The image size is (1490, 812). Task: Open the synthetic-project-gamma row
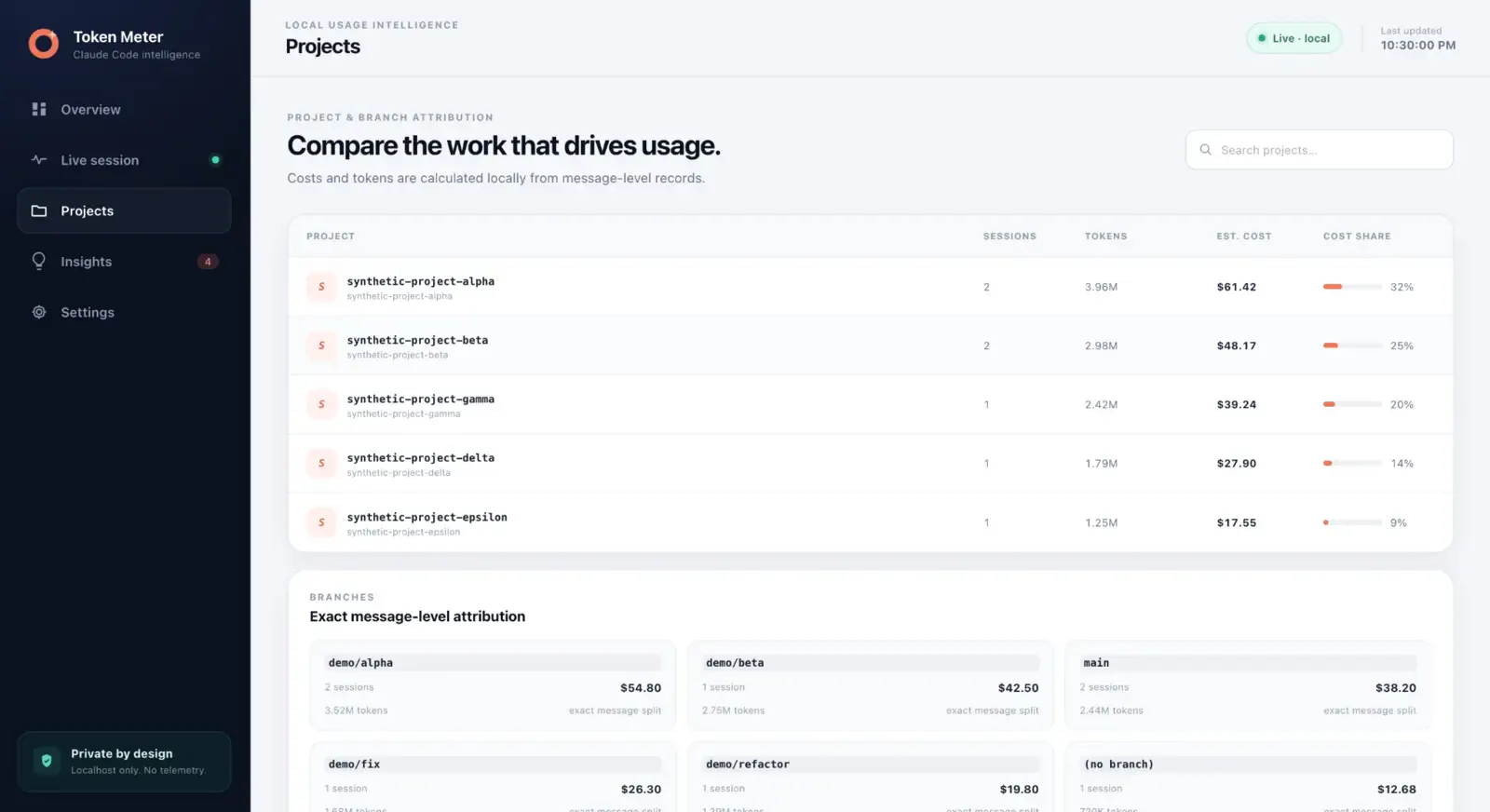[x=870, y=404]
